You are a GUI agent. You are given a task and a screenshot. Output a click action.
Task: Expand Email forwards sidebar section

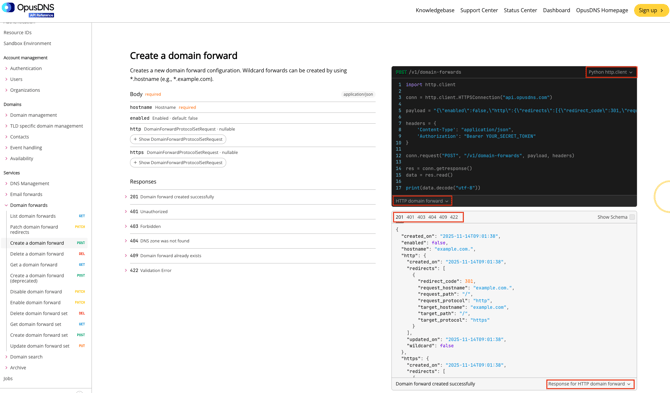click(x=26, y=194)
